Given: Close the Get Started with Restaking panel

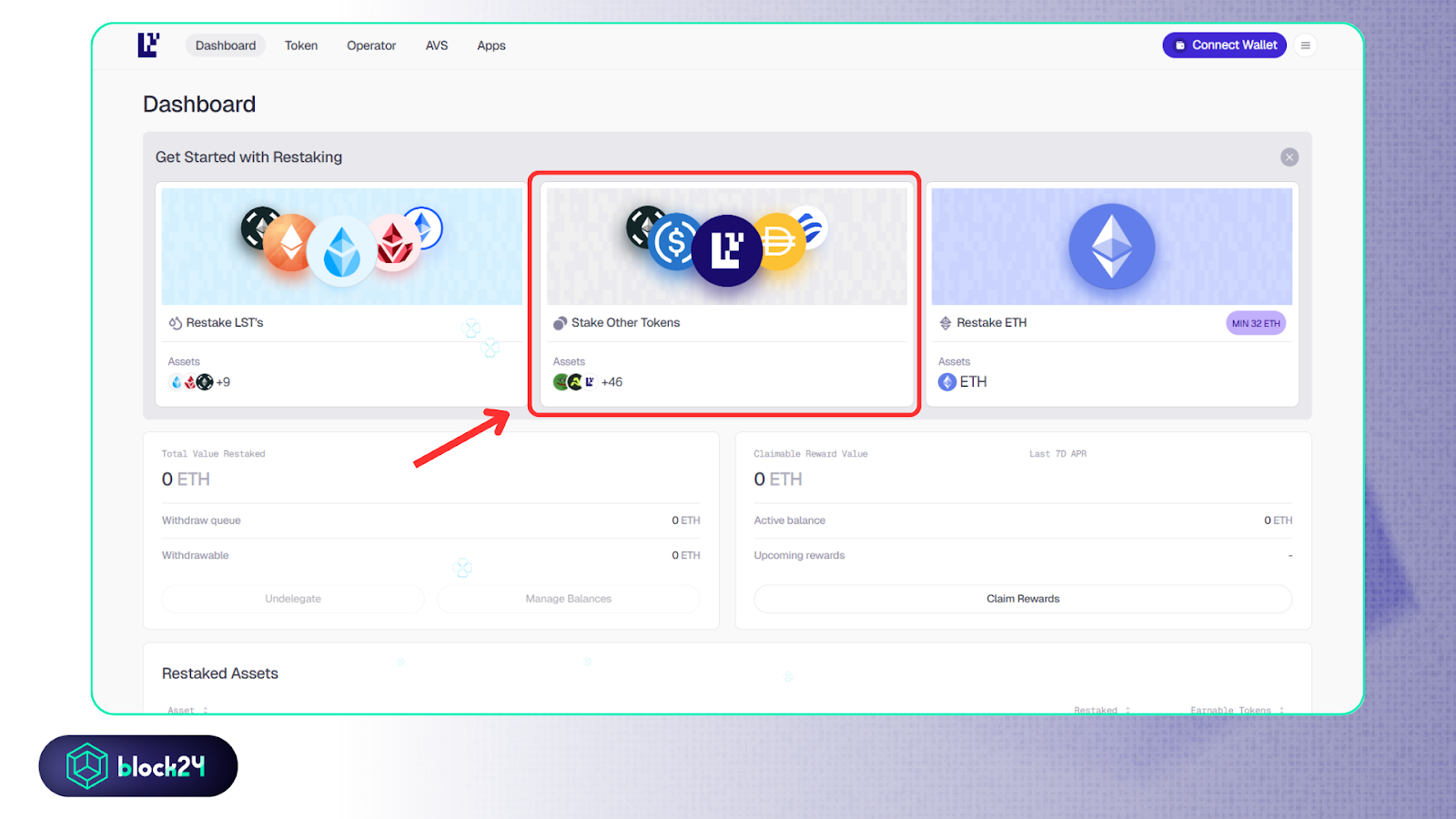Looking at the screenshot, I should [1289, 157].
